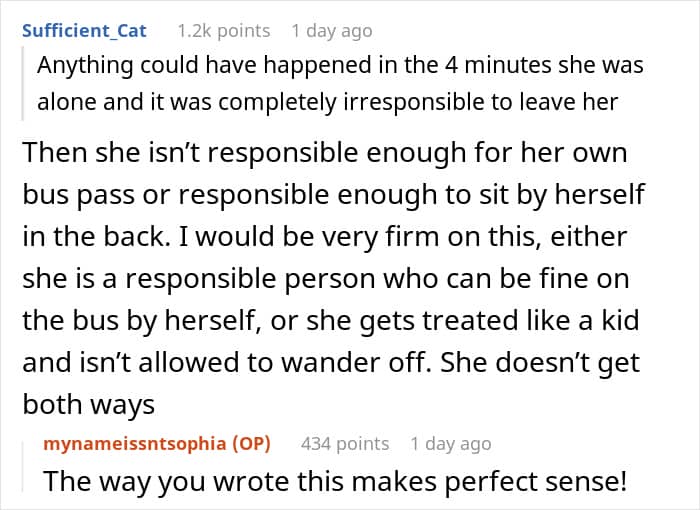
Task: Click the 434 points score
Action: (x=345, y=443)
